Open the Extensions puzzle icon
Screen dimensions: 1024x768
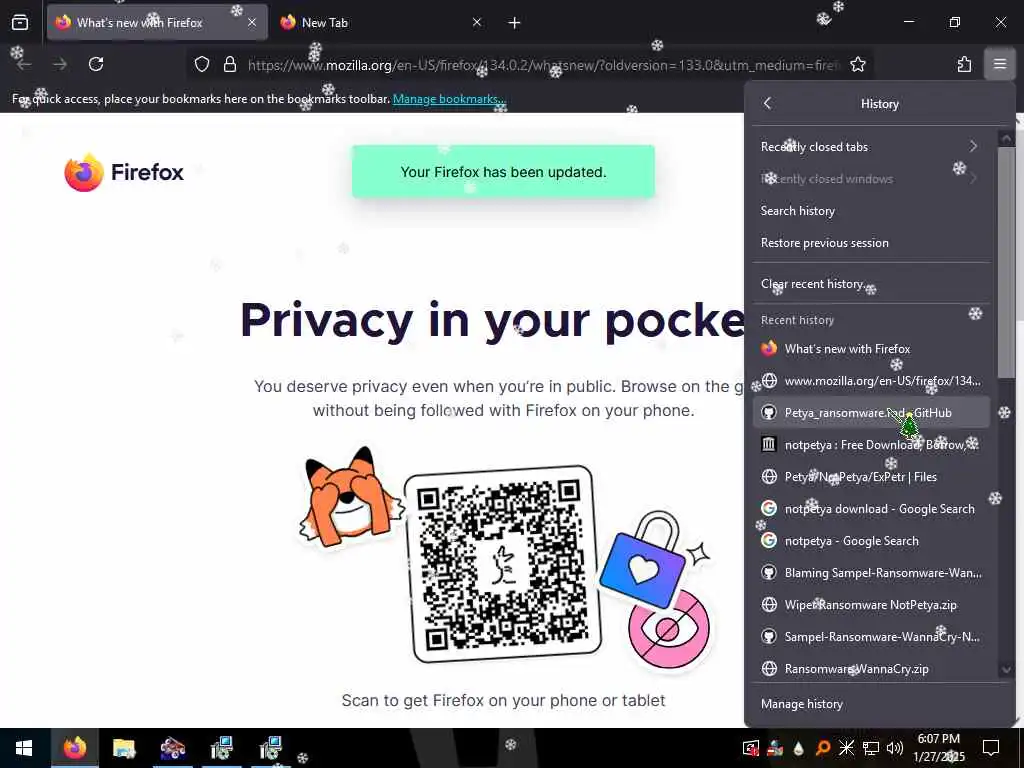point(964,64)
